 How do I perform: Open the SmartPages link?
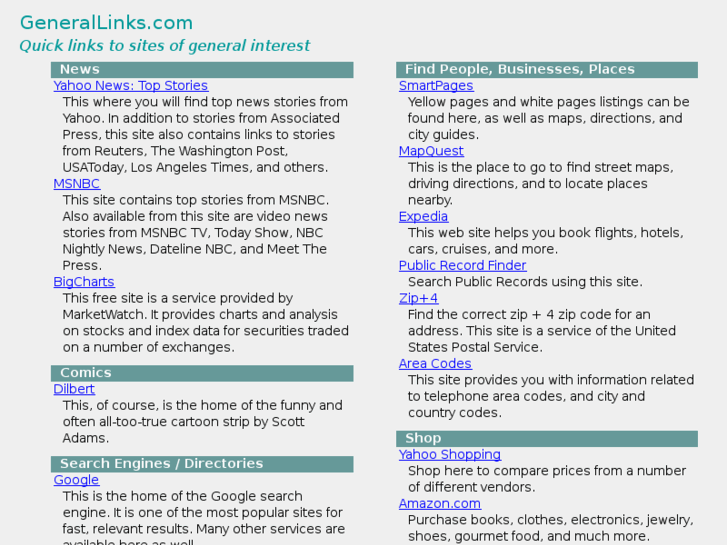click(436, 86)
